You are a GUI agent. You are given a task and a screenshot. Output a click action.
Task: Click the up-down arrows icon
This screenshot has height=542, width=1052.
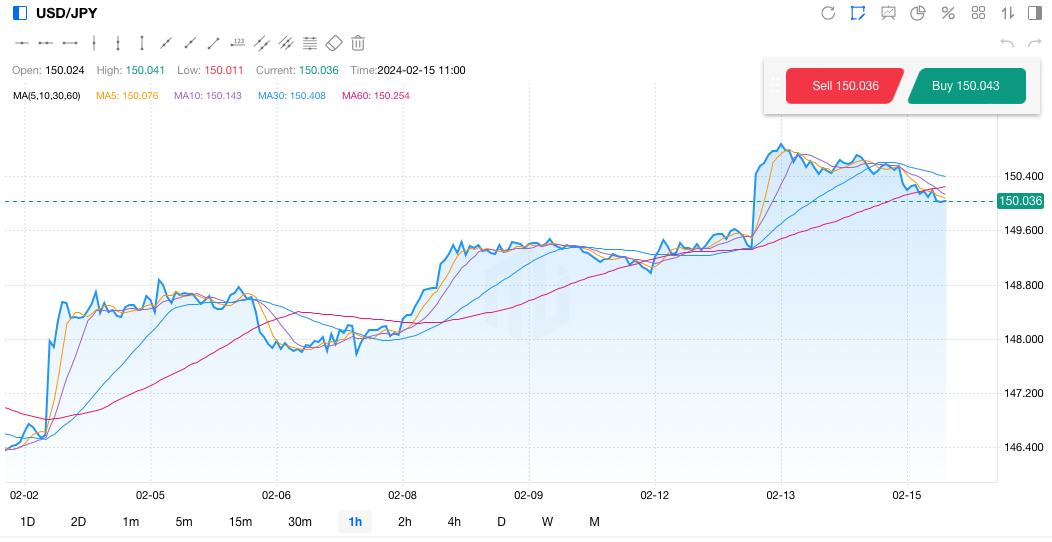1007,13
